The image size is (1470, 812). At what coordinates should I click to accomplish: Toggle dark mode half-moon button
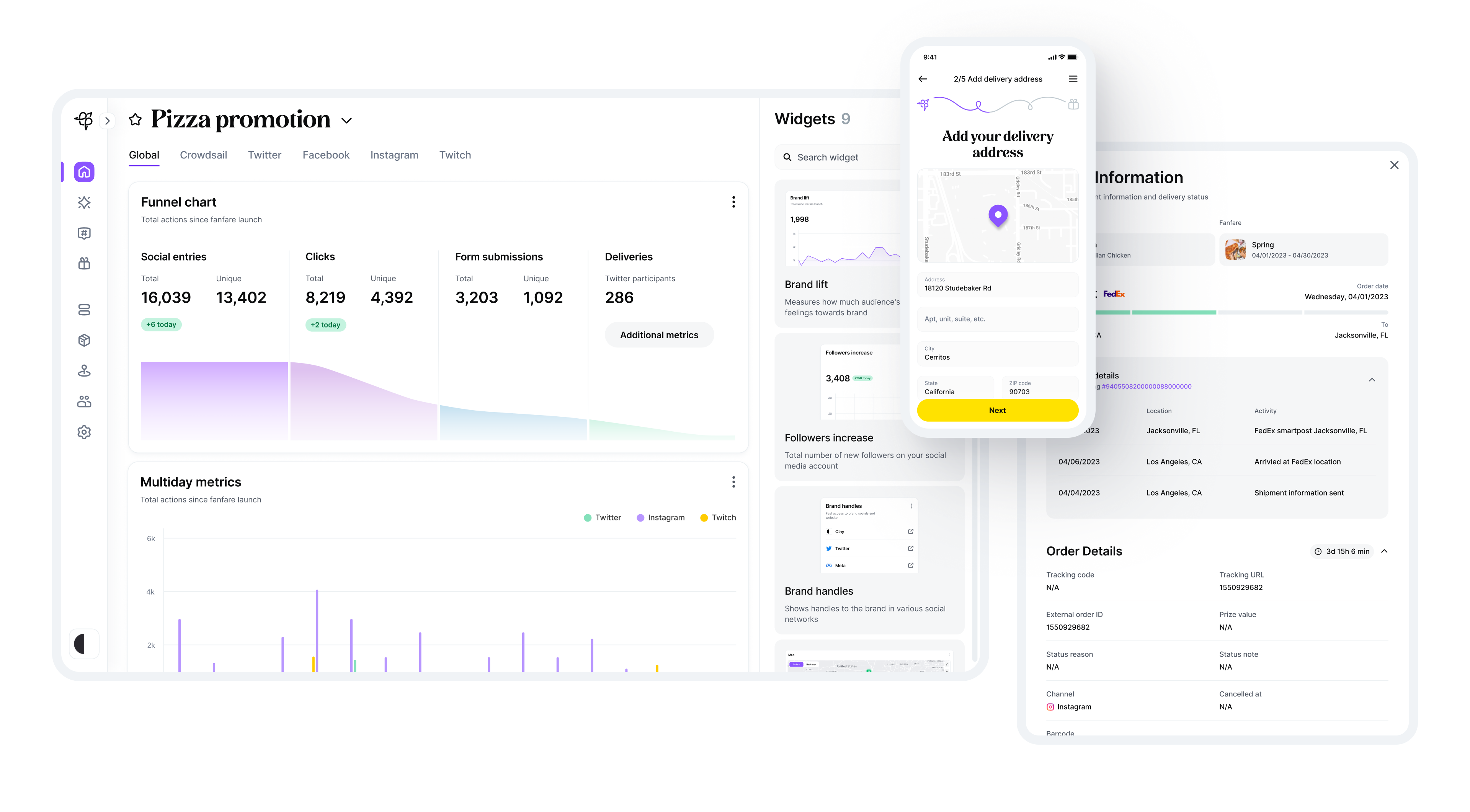click(x=84, y=644)
